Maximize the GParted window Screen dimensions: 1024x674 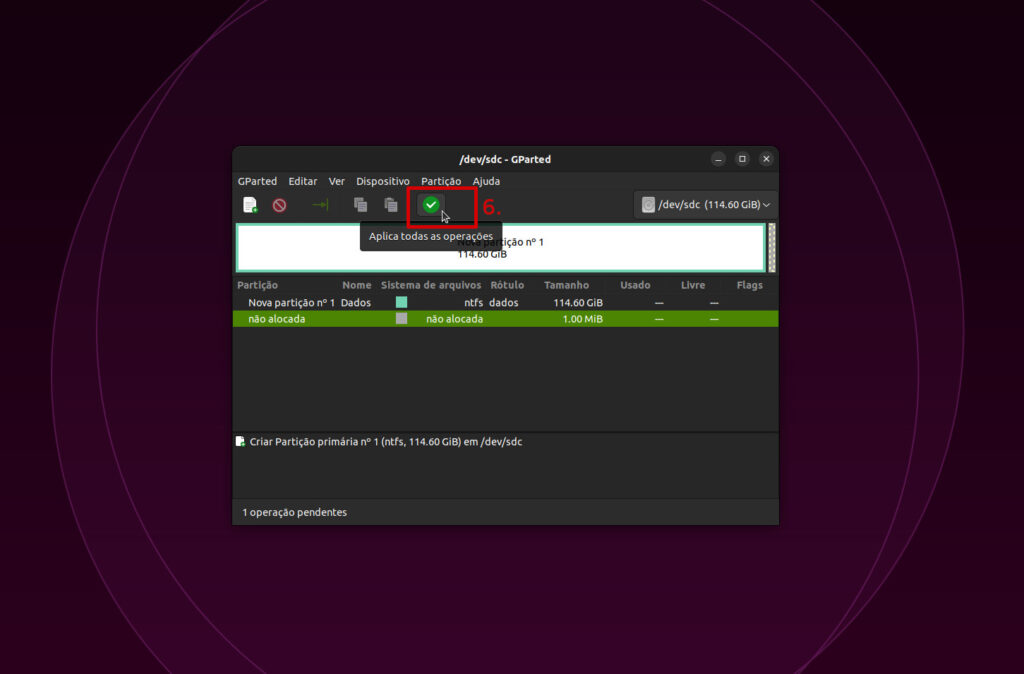[742, 159]
